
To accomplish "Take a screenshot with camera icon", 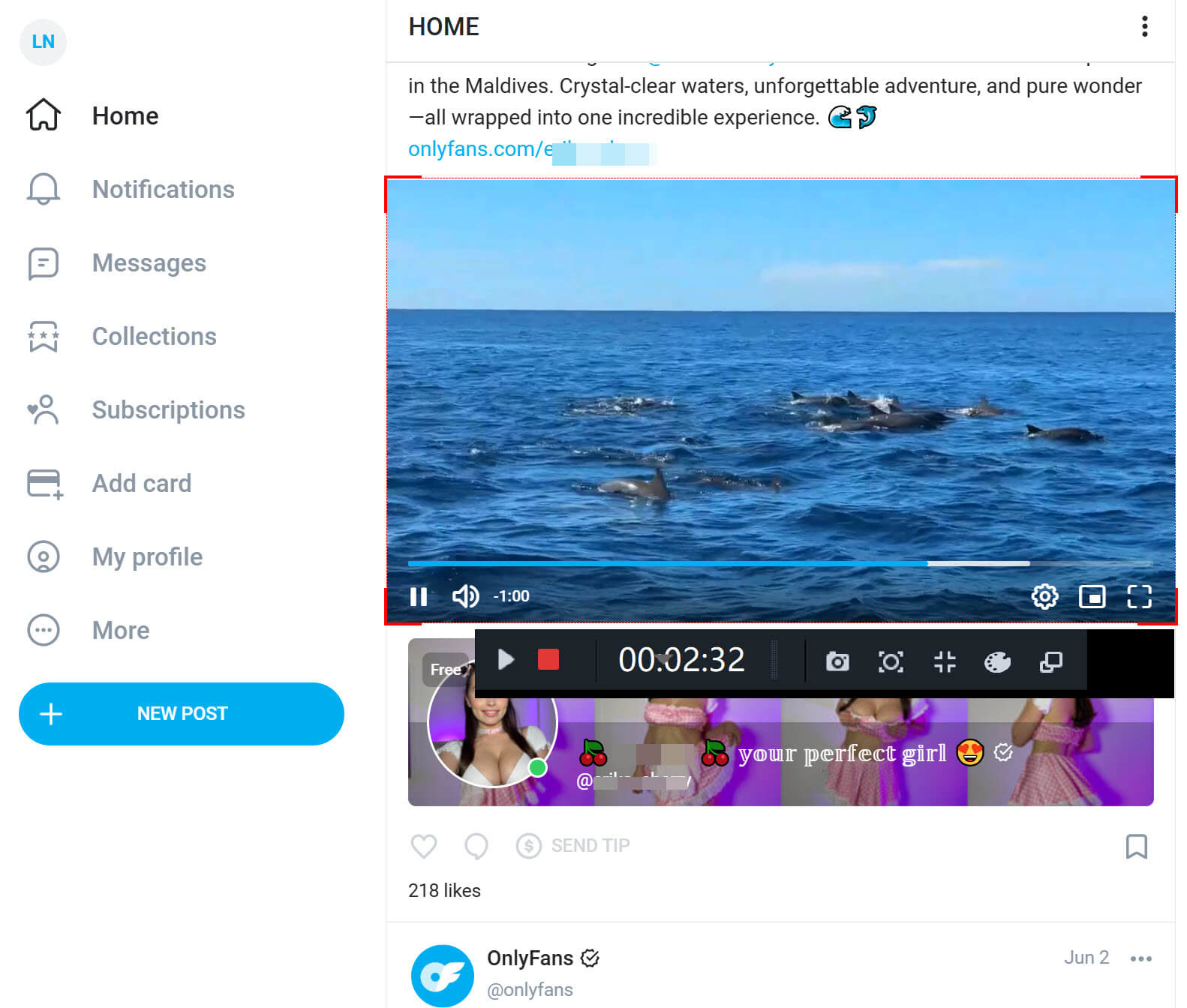I will click(x=837, y=661).
